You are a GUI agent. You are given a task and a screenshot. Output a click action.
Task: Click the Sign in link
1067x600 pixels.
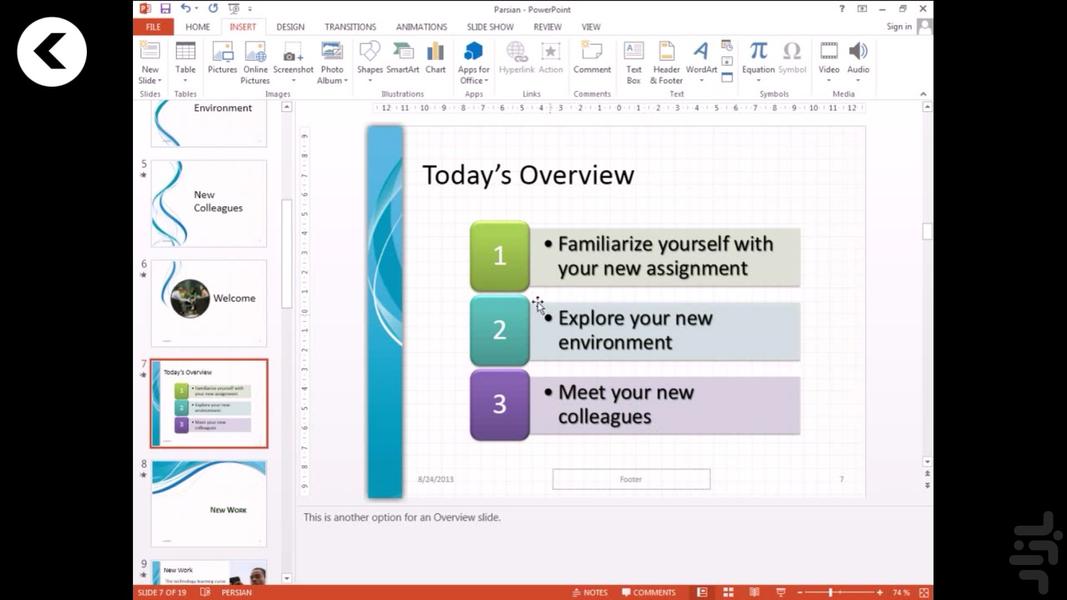pyautogui.click(x=899, y=27)
